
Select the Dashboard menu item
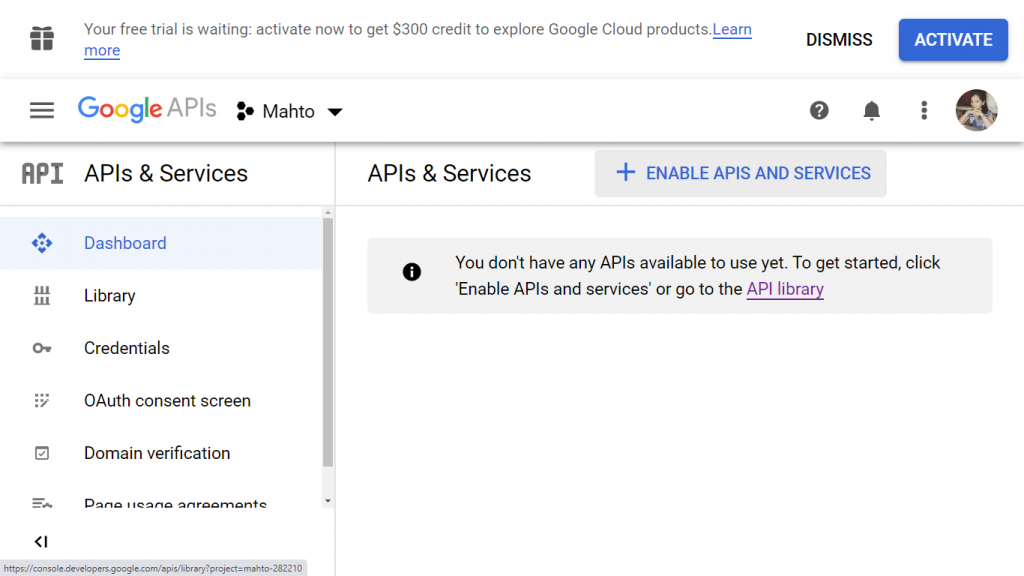[x=161, y=243]
